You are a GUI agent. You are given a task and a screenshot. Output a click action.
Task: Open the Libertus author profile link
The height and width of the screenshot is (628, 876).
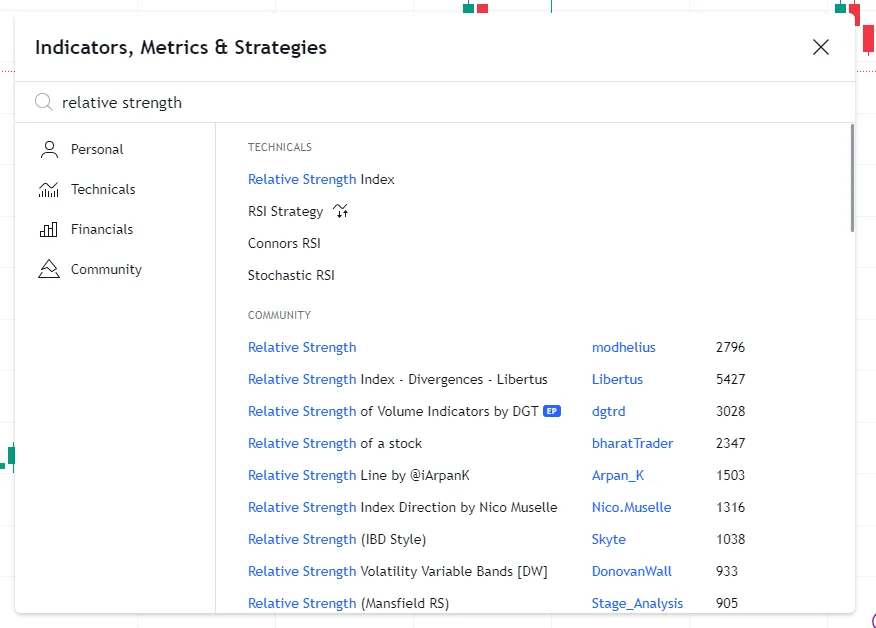(x=617, y=380)
